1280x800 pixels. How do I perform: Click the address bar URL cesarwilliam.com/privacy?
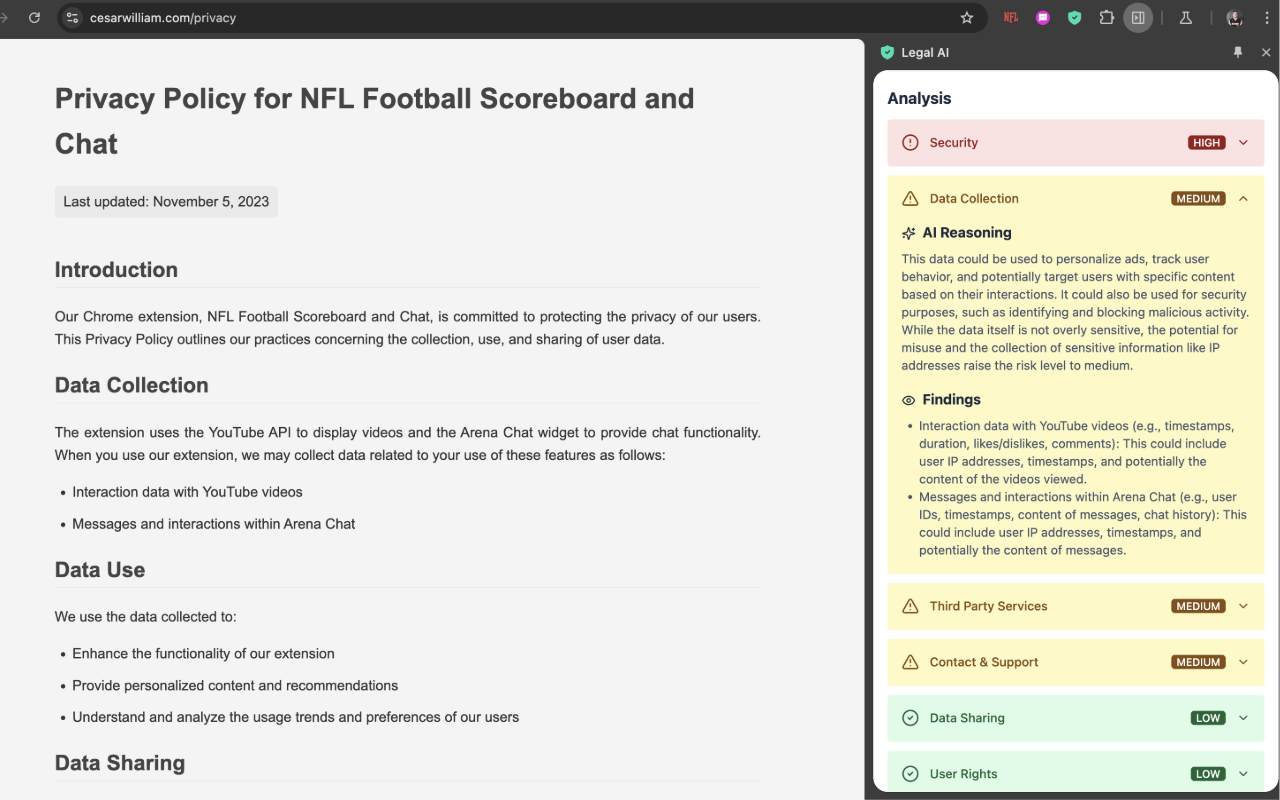pyautogui.click(x=163, y=18)
